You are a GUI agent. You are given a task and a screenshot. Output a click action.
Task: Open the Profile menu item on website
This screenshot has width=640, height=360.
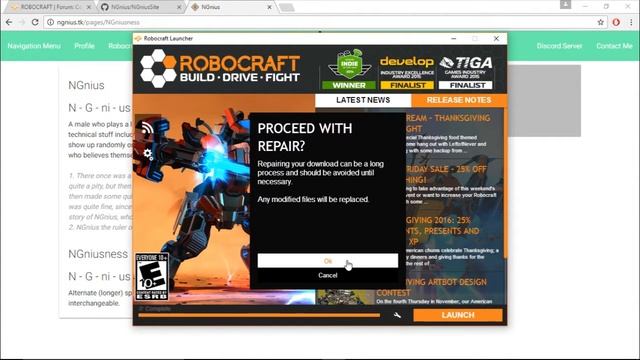[84, 46]
